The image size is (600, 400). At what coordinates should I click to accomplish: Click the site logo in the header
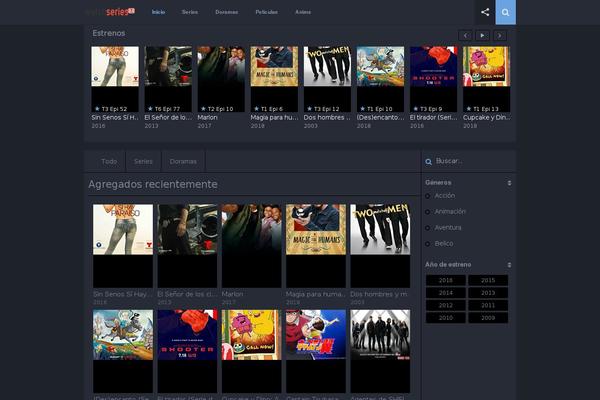(111, 12)
